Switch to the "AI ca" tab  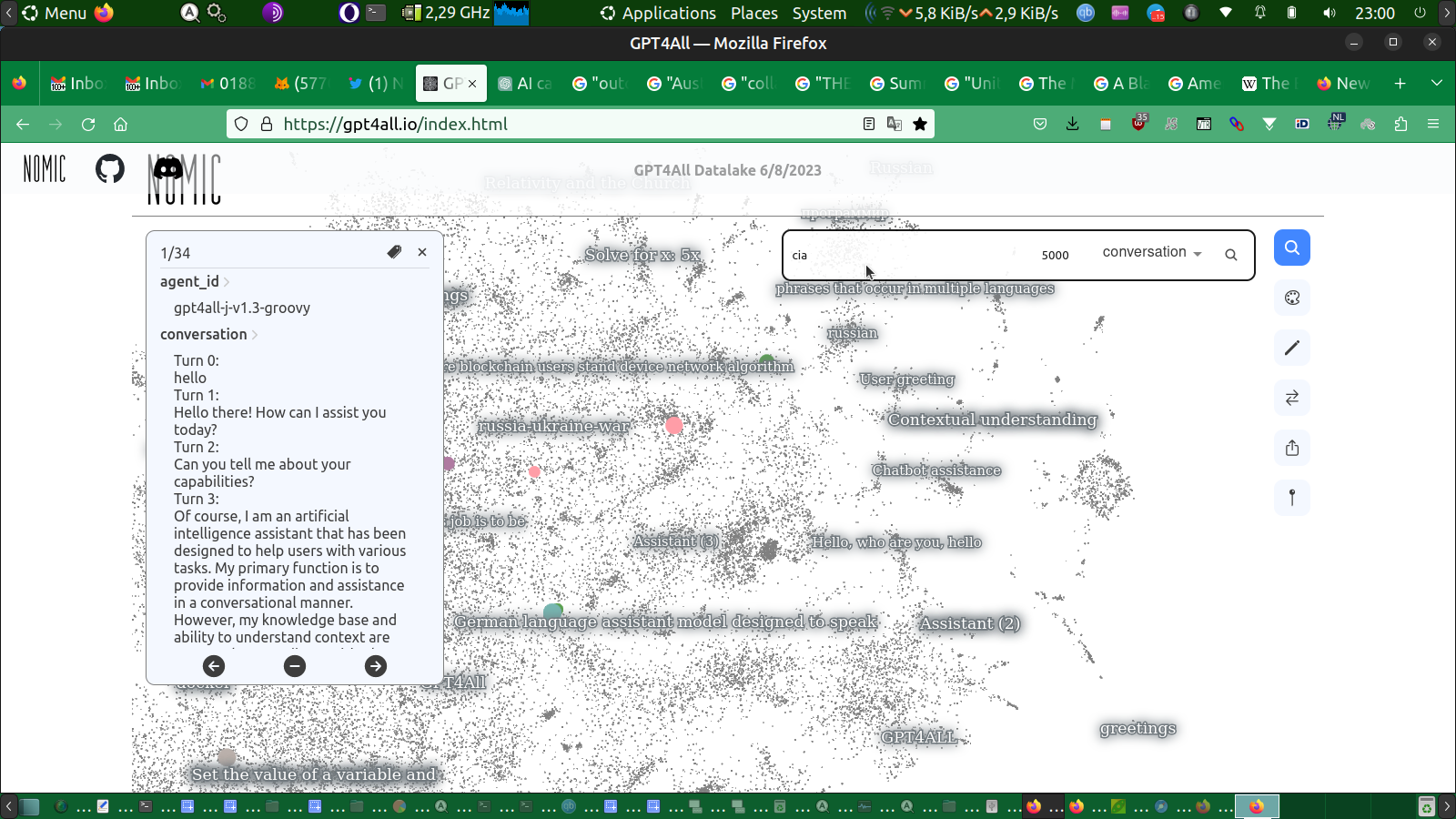click(525, 83)
